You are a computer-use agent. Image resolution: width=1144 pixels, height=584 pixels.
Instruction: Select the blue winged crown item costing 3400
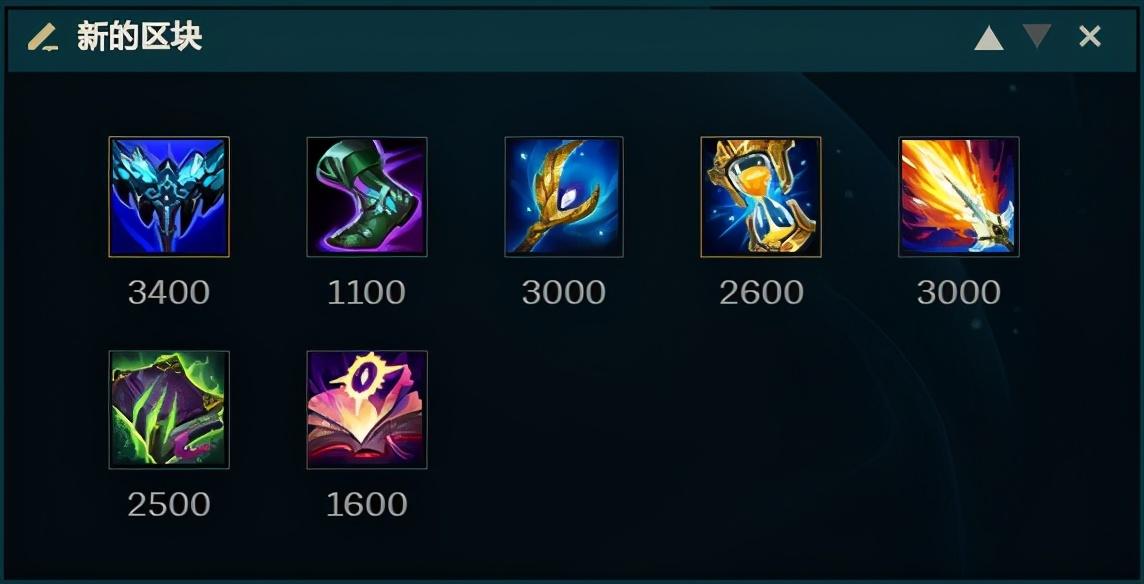(x=169, y=197)
